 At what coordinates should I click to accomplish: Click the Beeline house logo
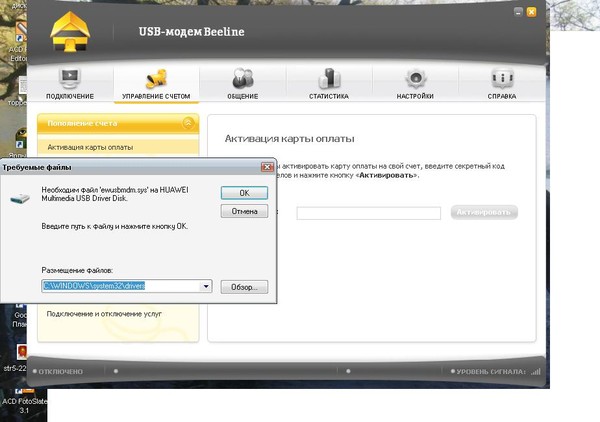tap(70, 31)
